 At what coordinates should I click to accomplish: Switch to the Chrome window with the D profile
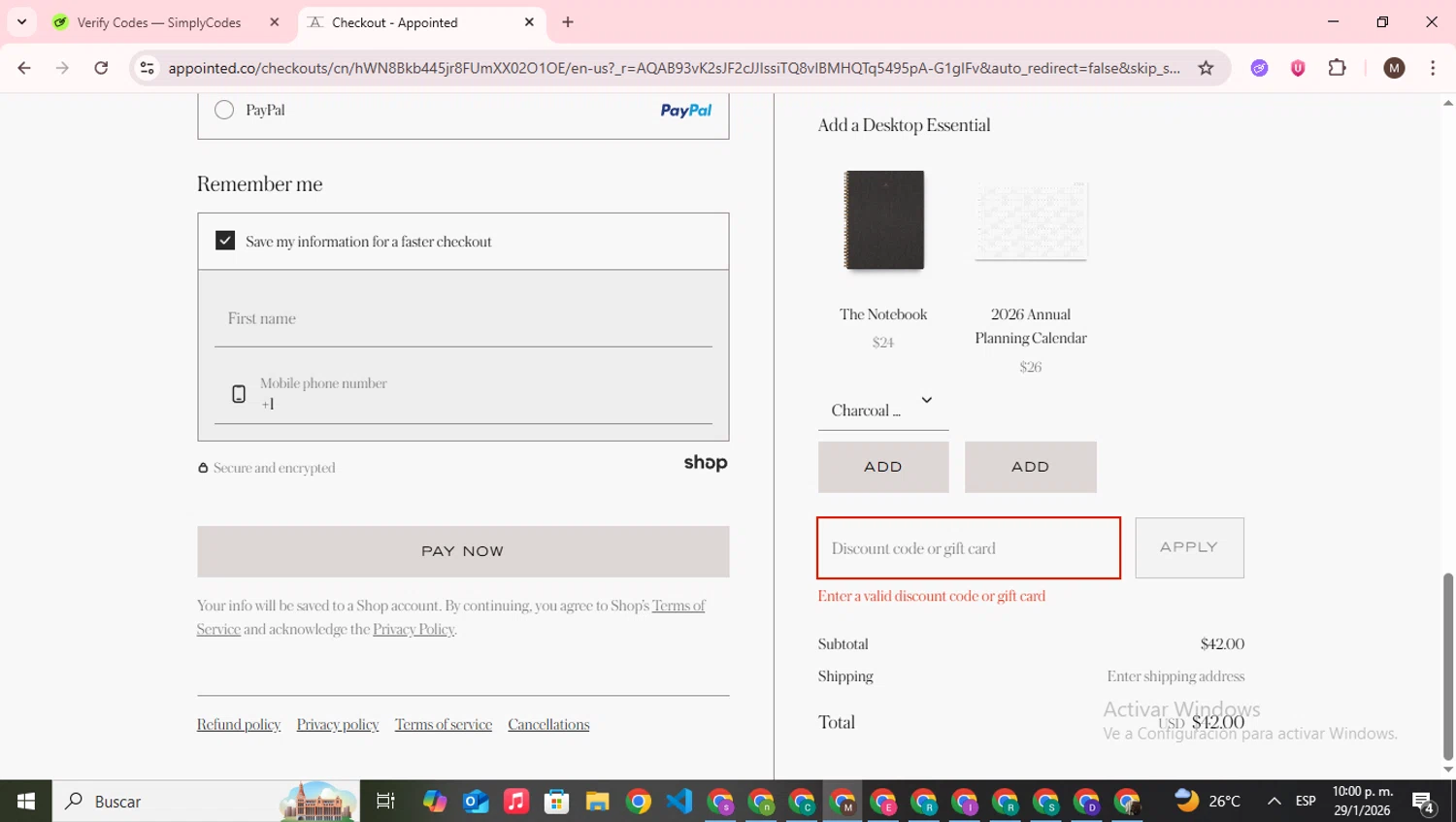(x=1086, y=802)
